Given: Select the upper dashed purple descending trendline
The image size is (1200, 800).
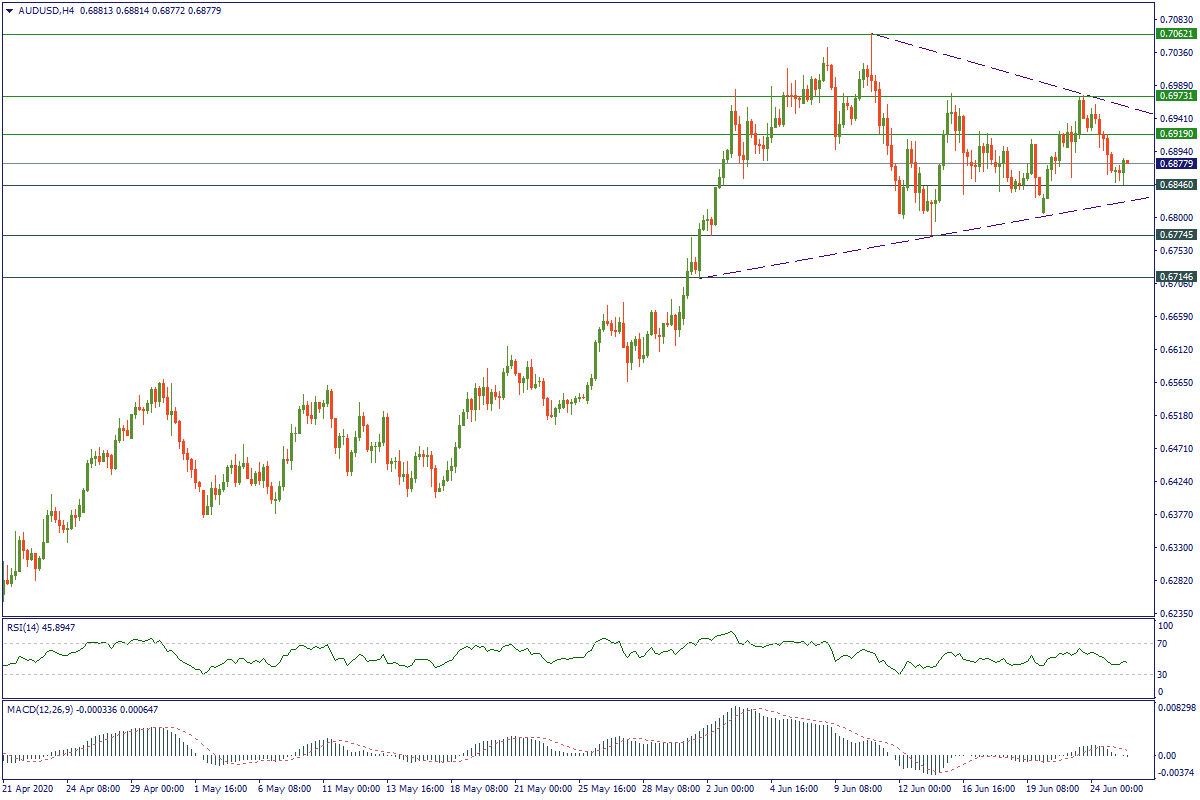Looking at the screenshot, I should pyautogui.click(x=1000, y=72).
